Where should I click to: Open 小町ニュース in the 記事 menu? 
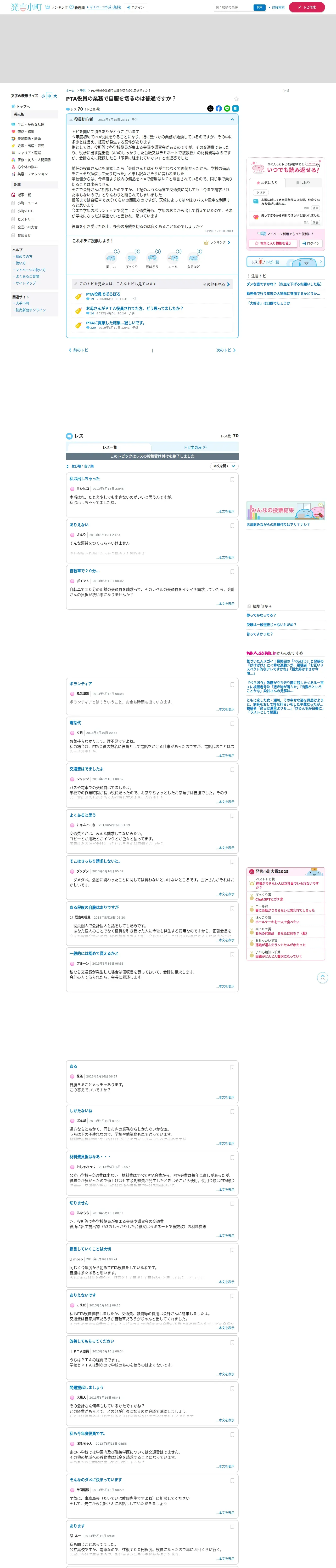point(27,203)
